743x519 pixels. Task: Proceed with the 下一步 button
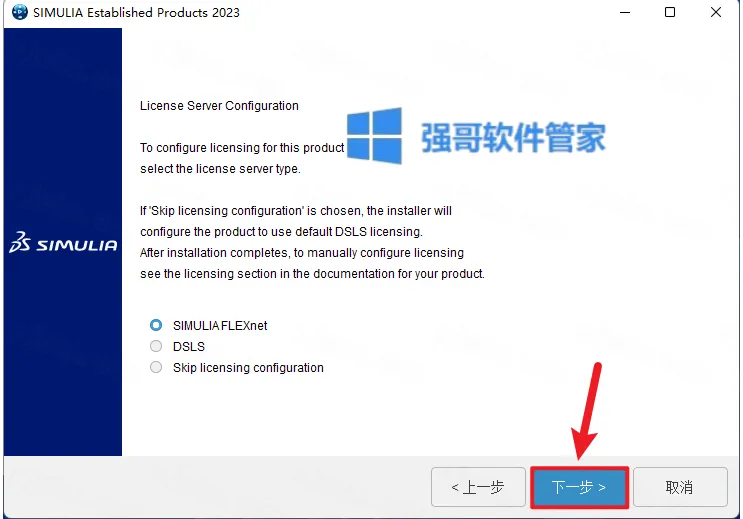[580, 487]
